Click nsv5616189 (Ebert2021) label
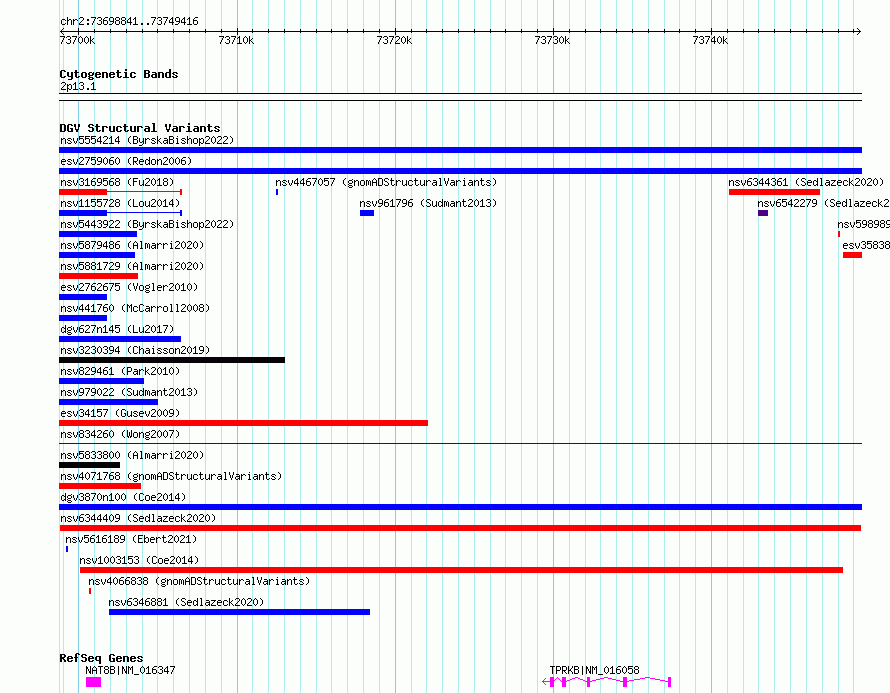 coord(131,539)
